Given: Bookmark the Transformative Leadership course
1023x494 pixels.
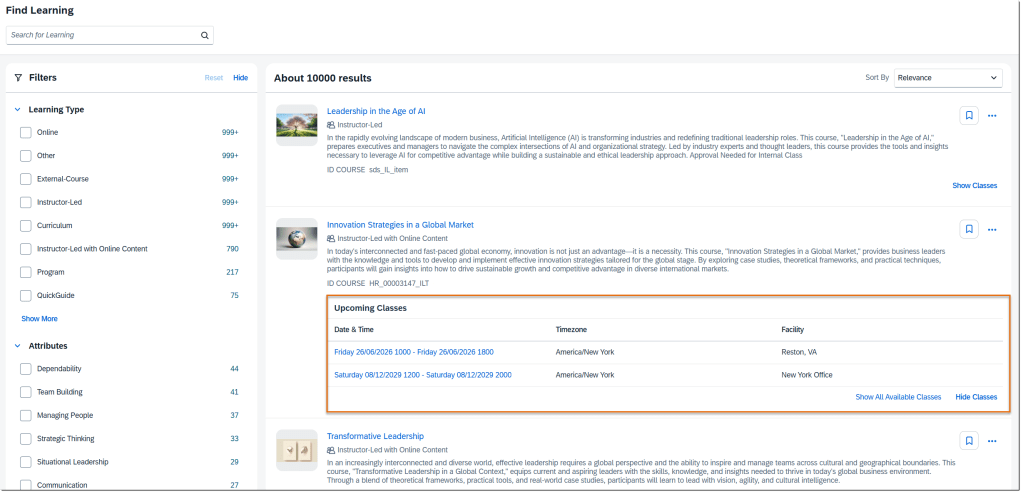Looking at the screenshot, I should pos(968,441).
